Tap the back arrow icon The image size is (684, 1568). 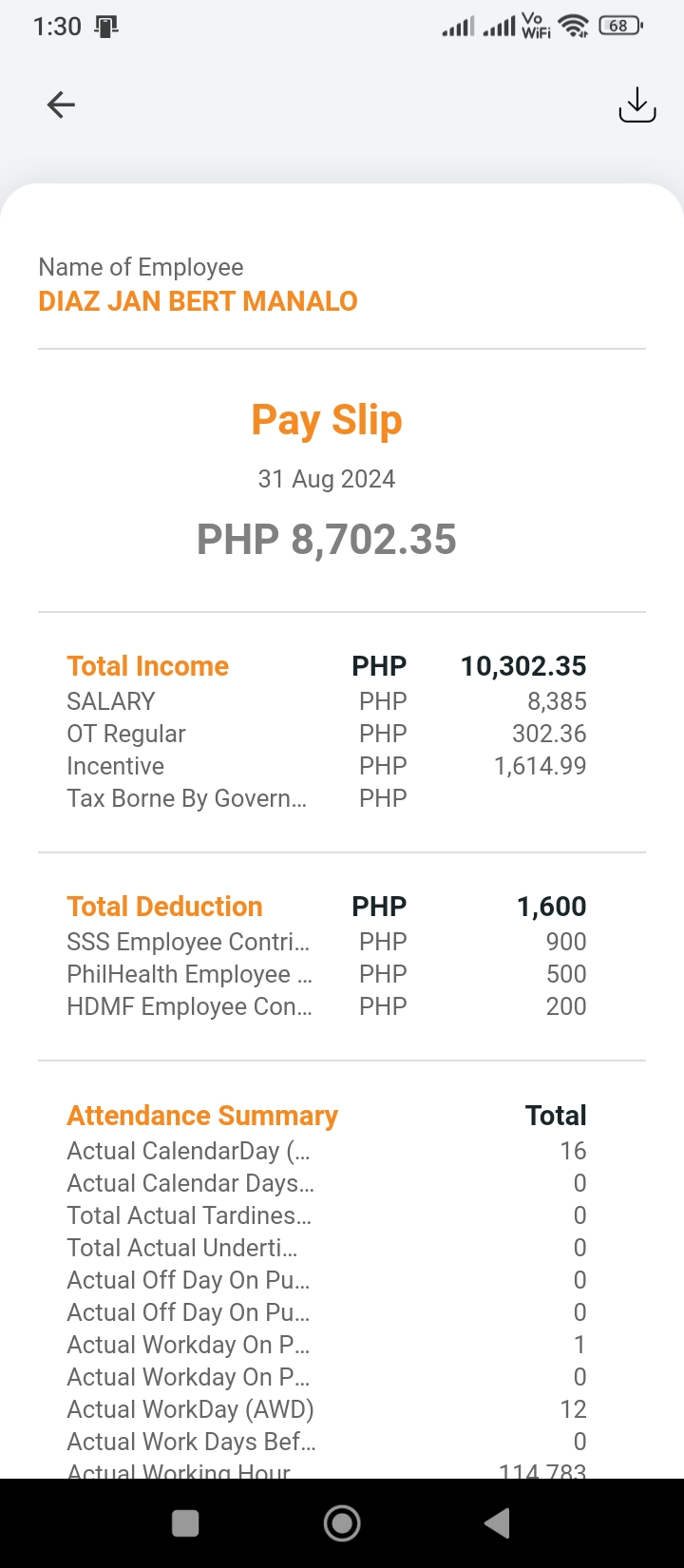point(61,105)
